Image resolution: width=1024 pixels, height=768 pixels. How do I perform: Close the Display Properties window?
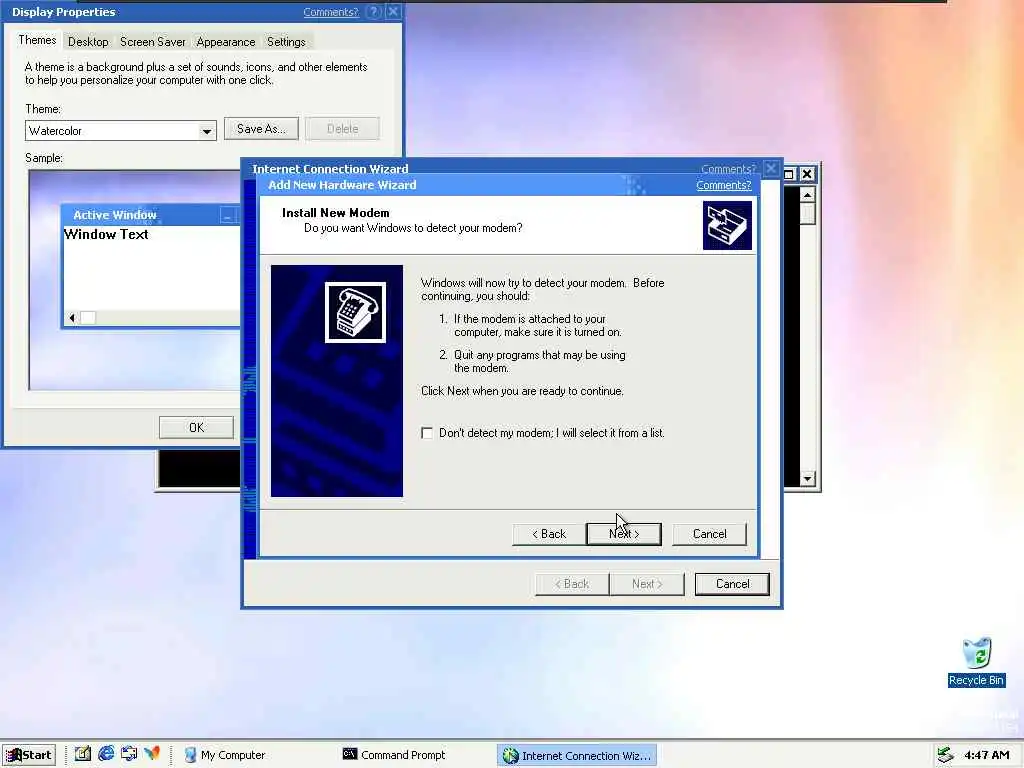(392, 12)
